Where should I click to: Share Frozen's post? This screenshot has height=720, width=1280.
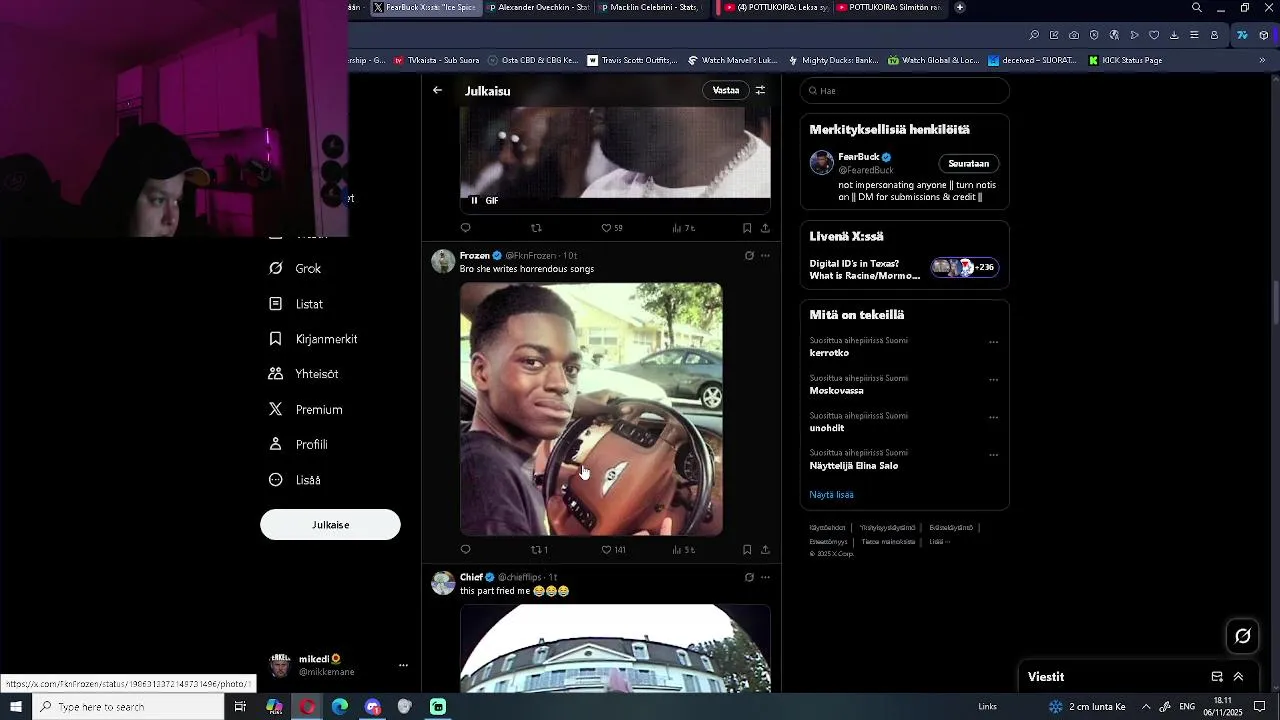tap(765, 550)
